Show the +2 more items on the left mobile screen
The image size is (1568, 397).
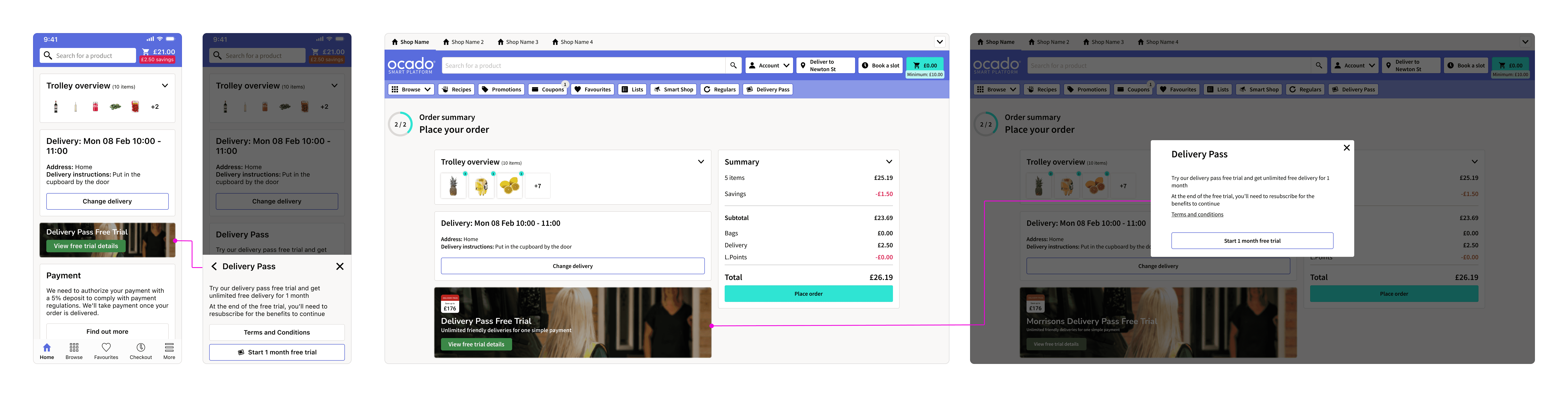(x=155, y=106)
